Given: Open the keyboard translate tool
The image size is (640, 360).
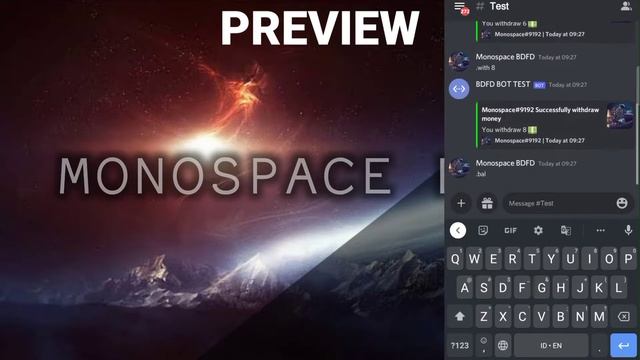Looking at the screenshot, I should [x=566, y=231].
